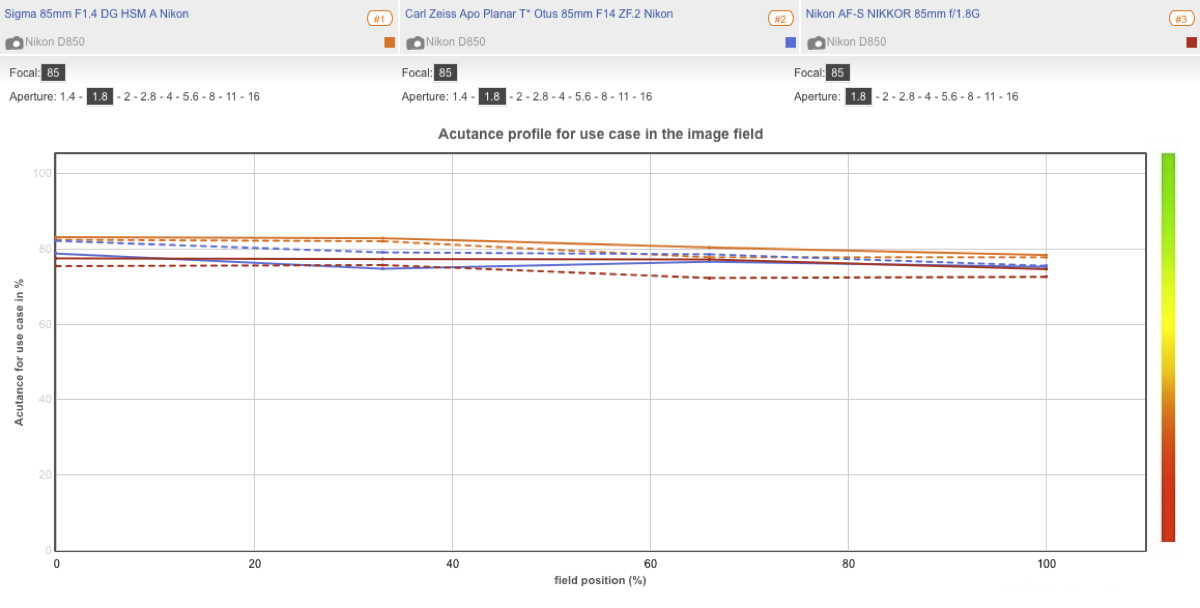Click the highlighted 1.8 aperture for the NIKKOR lens
Viewport: 1200px width, 608px height.
(858, 97)
